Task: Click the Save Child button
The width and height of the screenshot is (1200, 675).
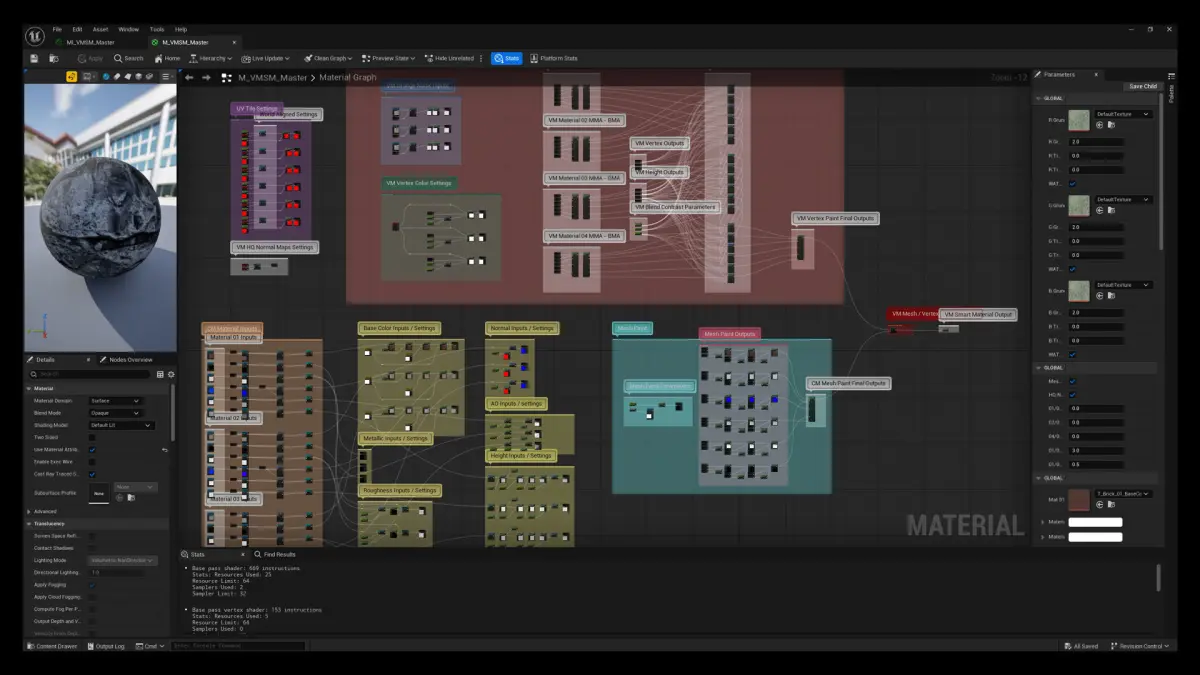Action: [x=1142, y=86]
